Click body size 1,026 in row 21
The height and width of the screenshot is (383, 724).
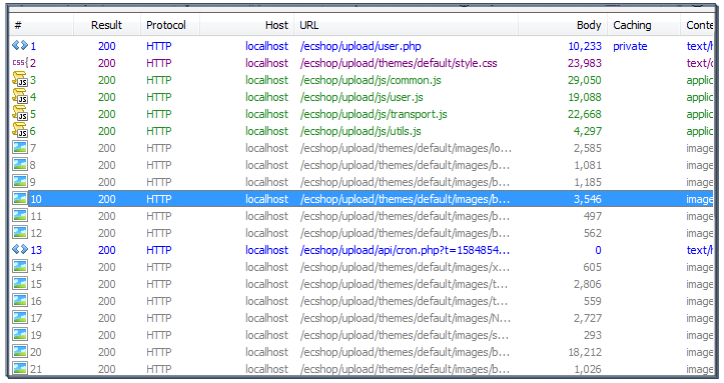[587, 369]
